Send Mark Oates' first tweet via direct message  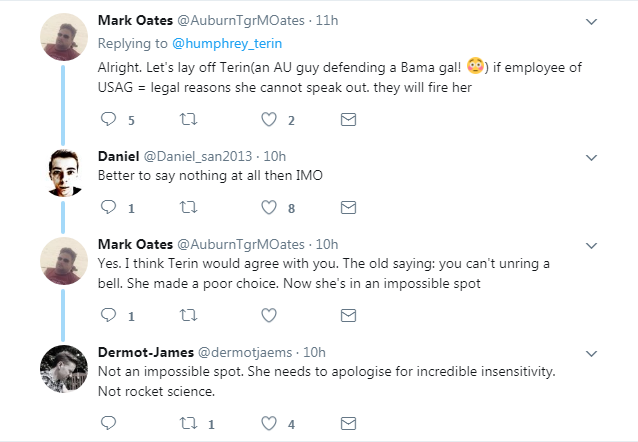click(x=348, y=120)
